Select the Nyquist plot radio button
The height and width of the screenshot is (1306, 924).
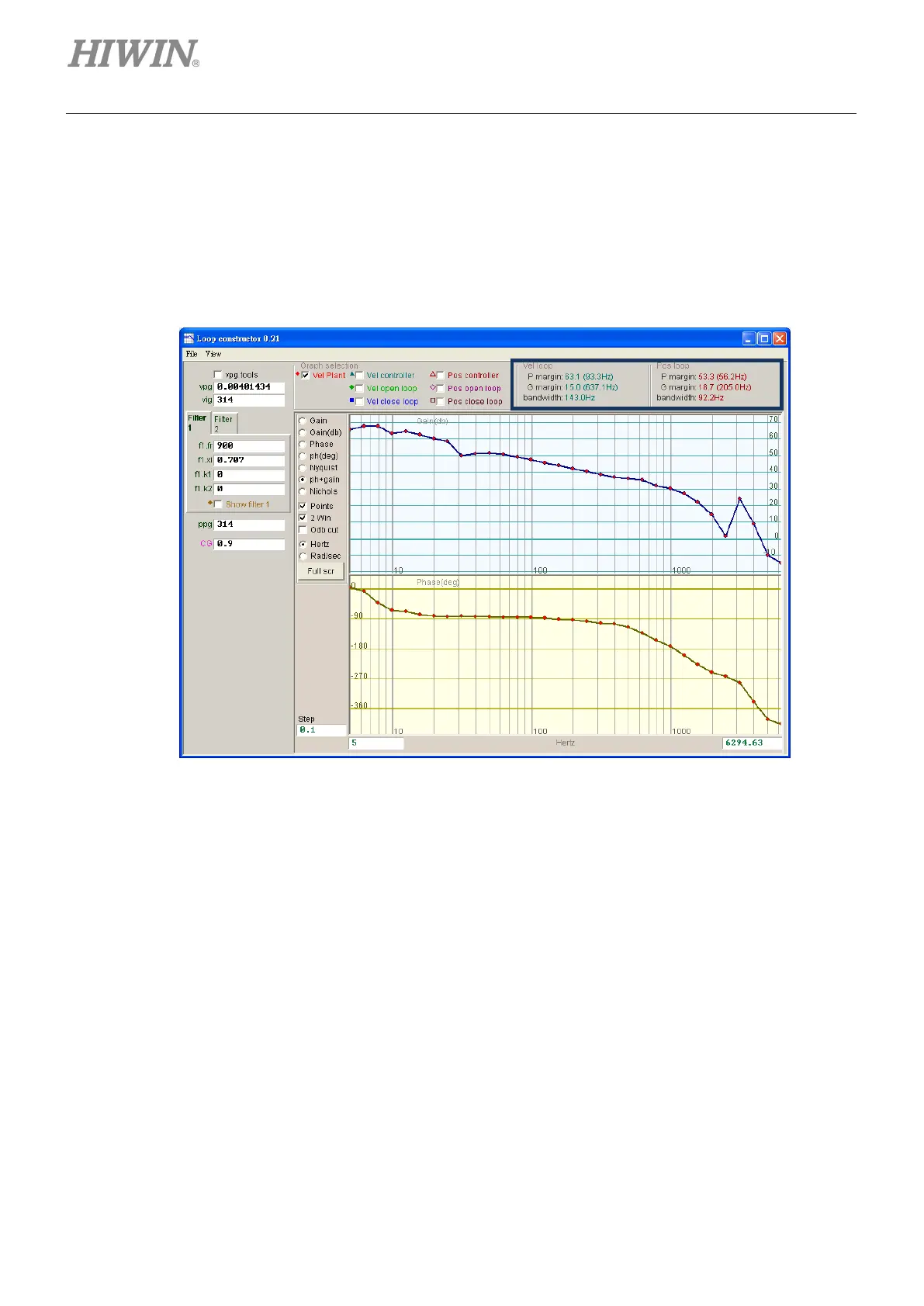(303, 468)
